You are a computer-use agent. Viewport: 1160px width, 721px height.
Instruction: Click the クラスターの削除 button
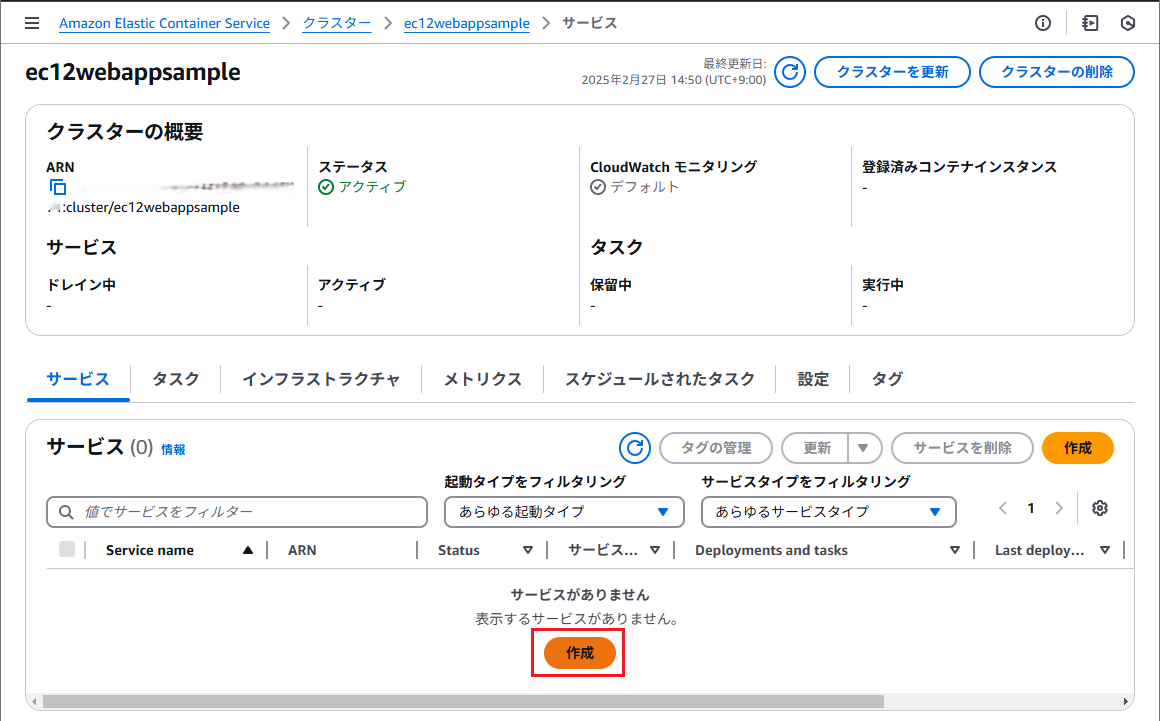tap(1056, 72)
